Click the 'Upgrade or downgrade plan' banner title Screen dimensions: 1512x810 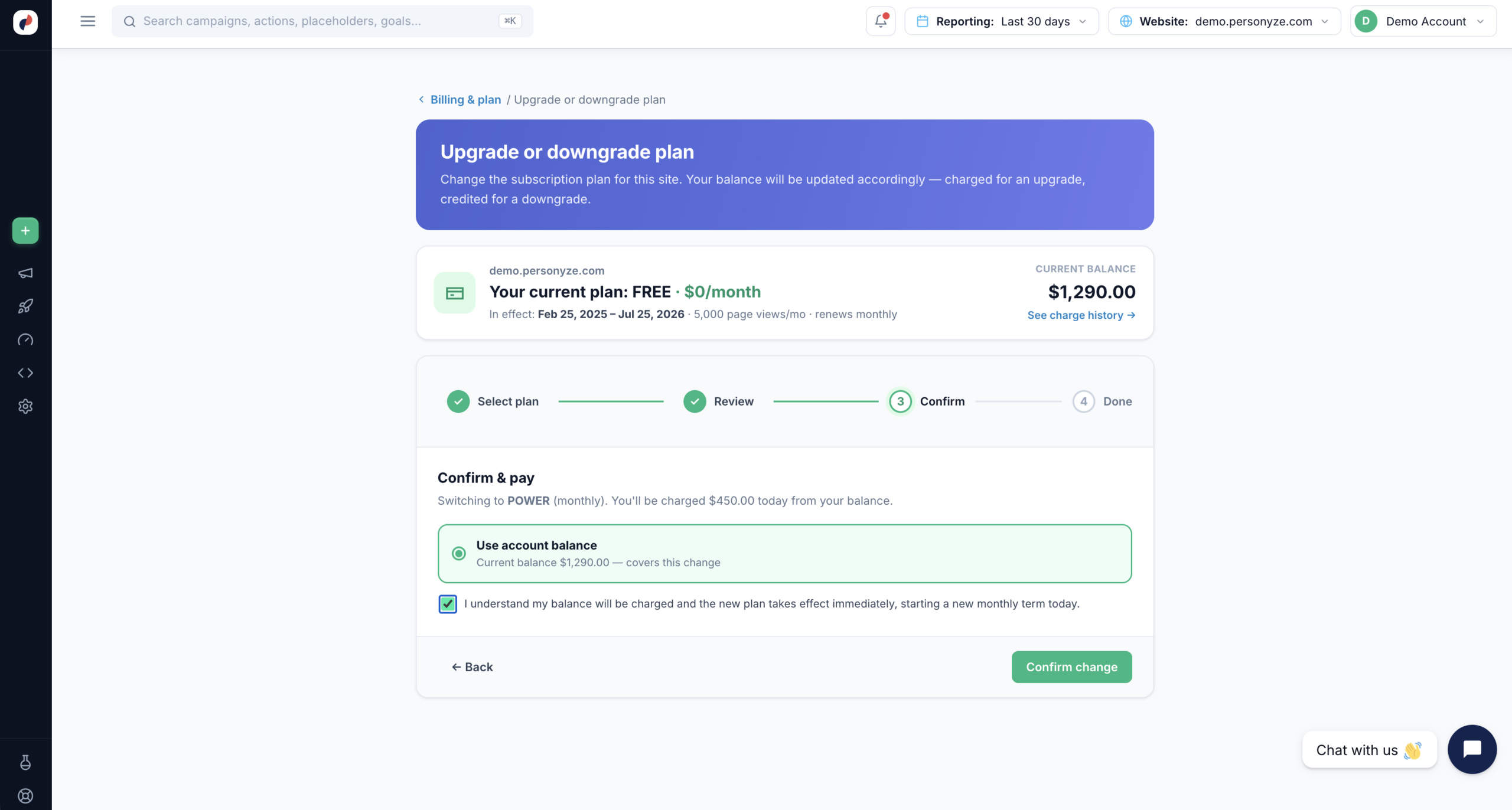pos(567,152)
